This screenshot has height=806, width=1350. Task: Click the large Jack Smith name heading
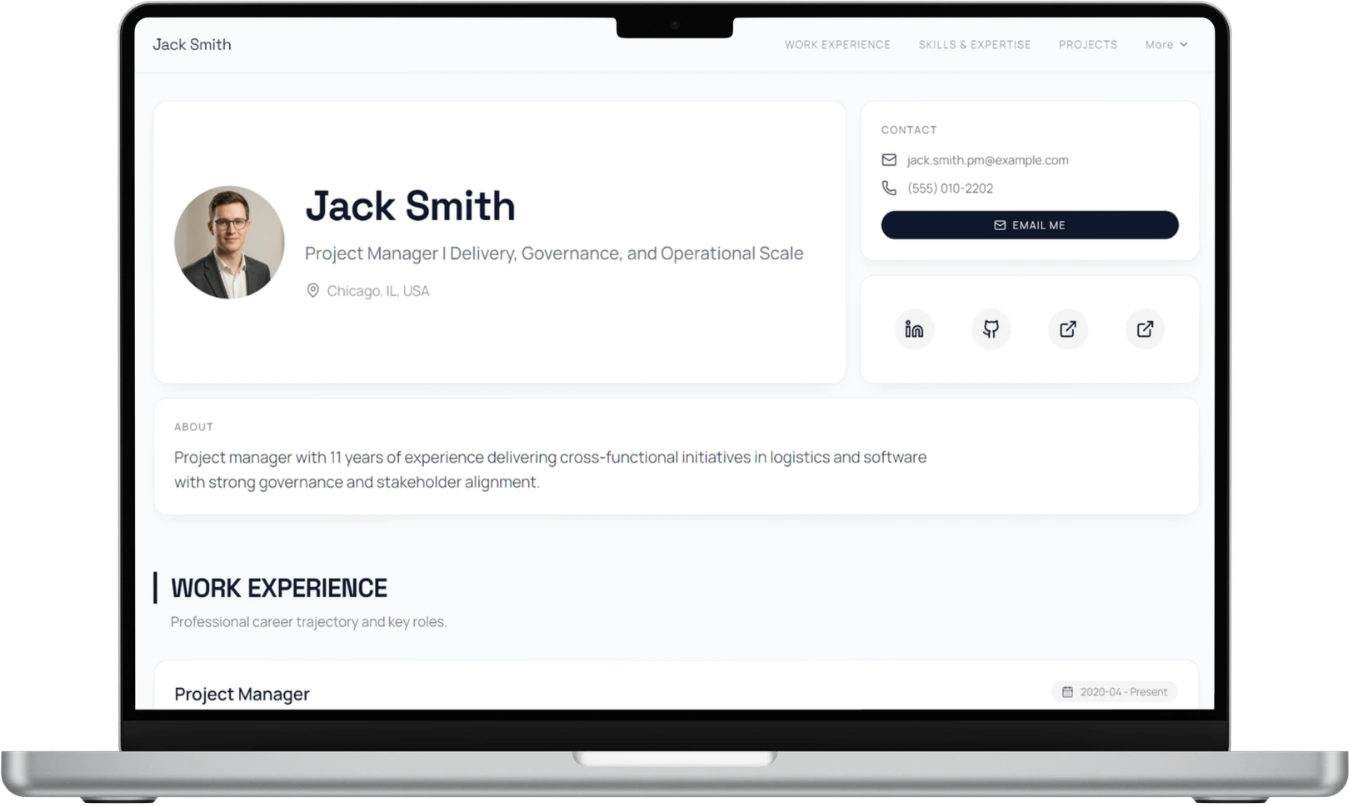pos(410,206)
